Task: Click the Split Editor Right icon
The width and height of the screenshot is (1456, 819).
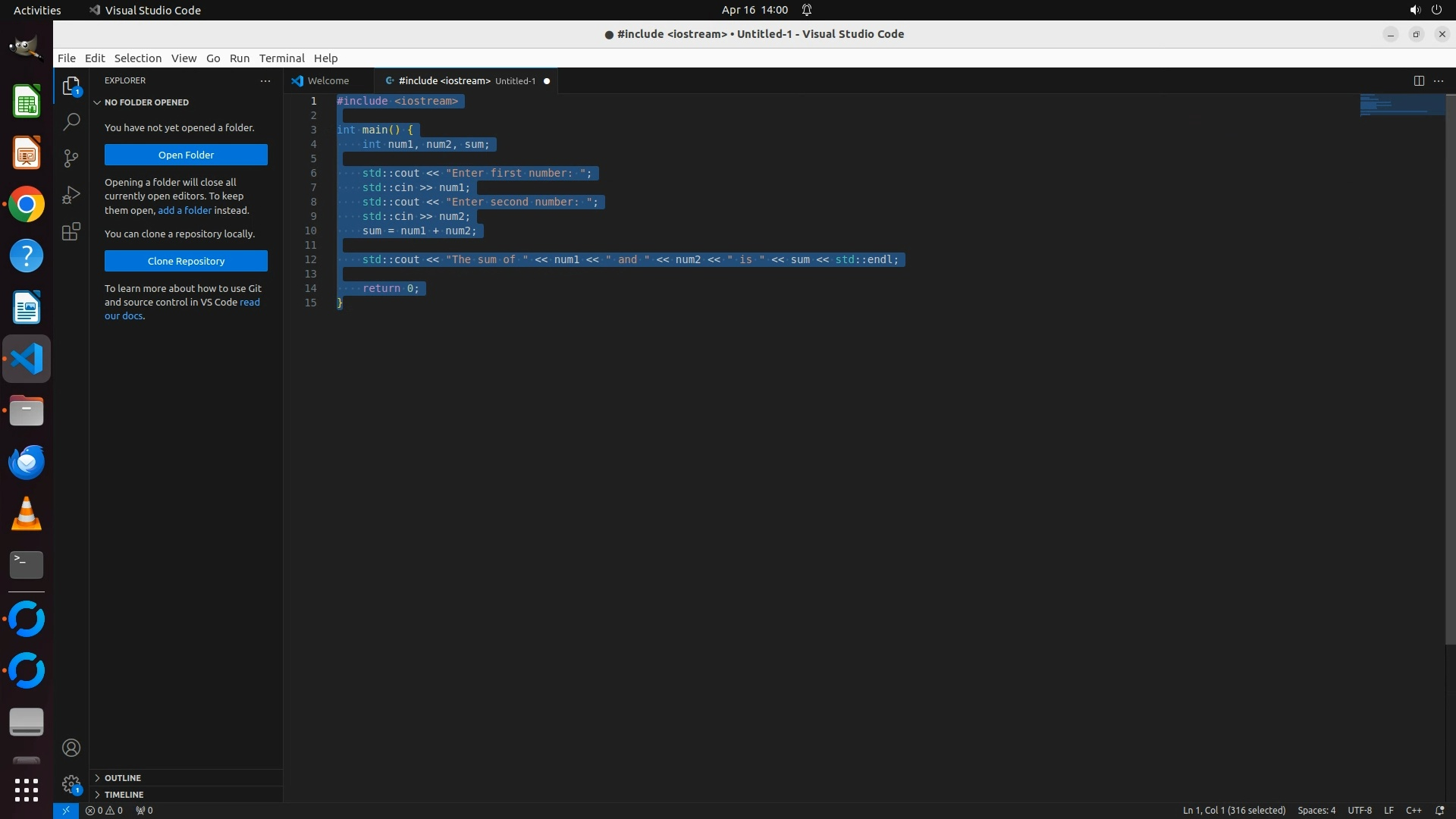Action: 1419,80
